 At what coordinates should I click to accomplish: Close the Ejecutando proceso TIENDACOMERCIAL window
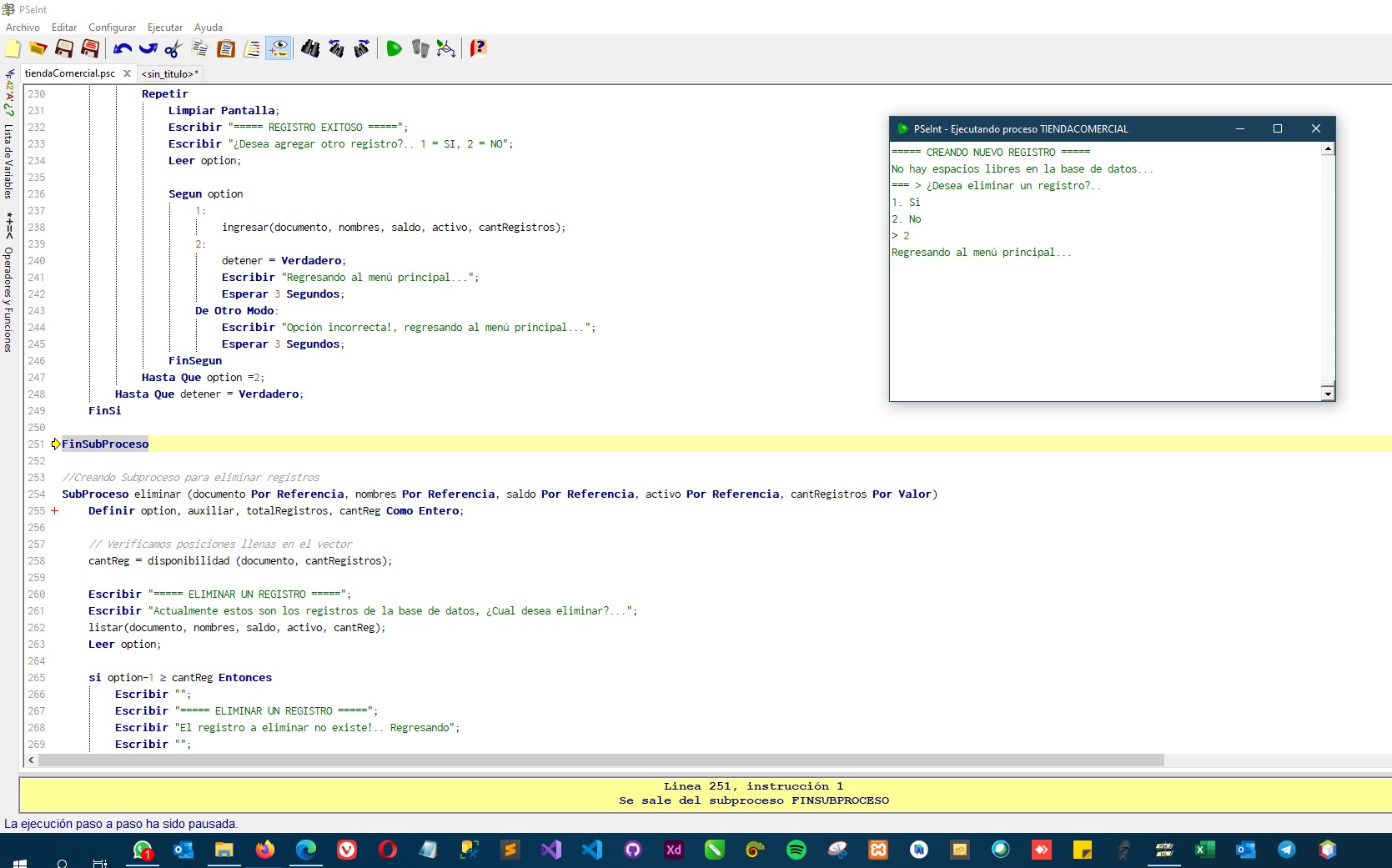pos(1316,128)
